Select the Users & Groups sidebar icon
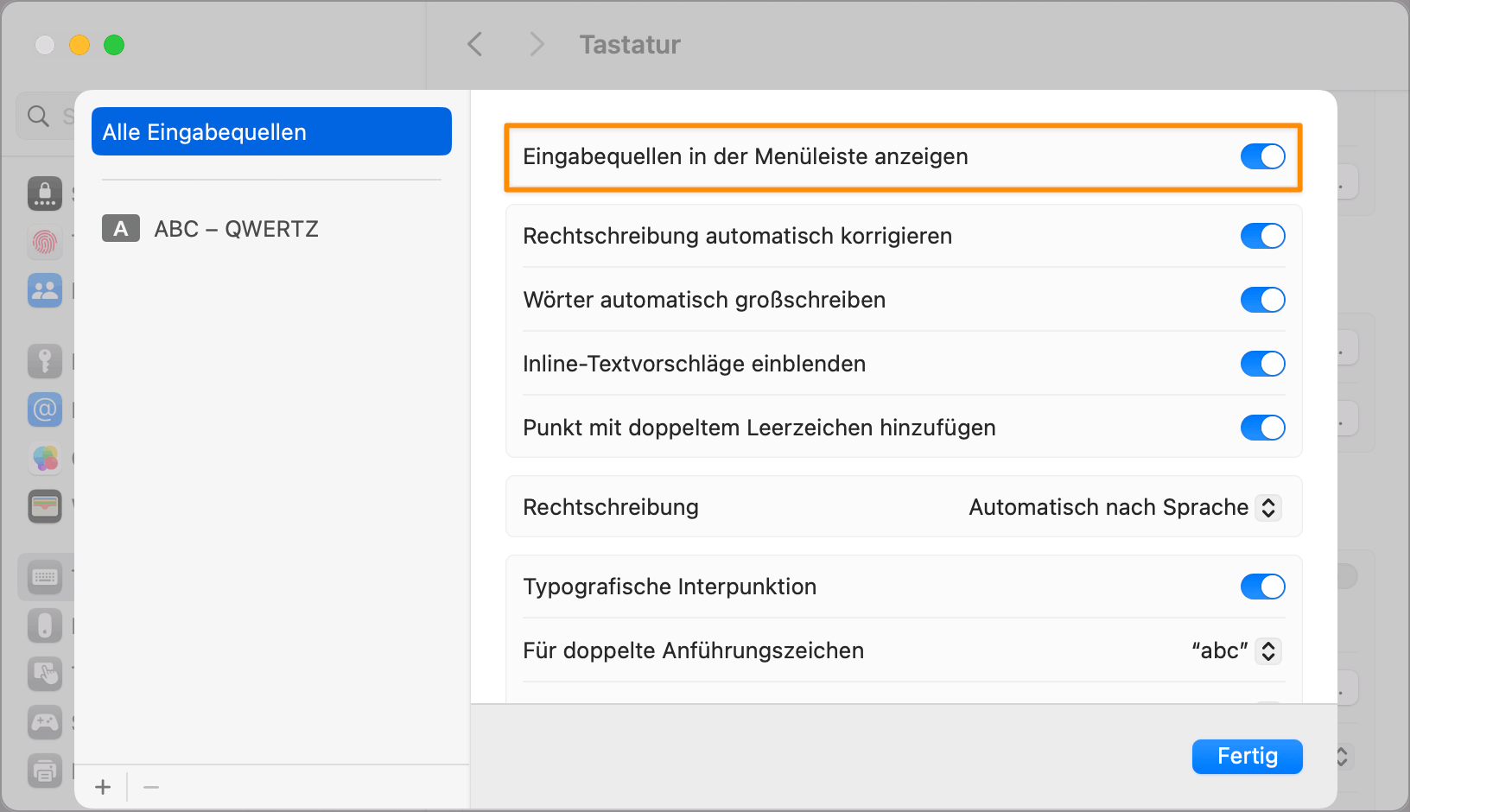The width and height of the screenshot is (1512, 812). tap(44, 291)
